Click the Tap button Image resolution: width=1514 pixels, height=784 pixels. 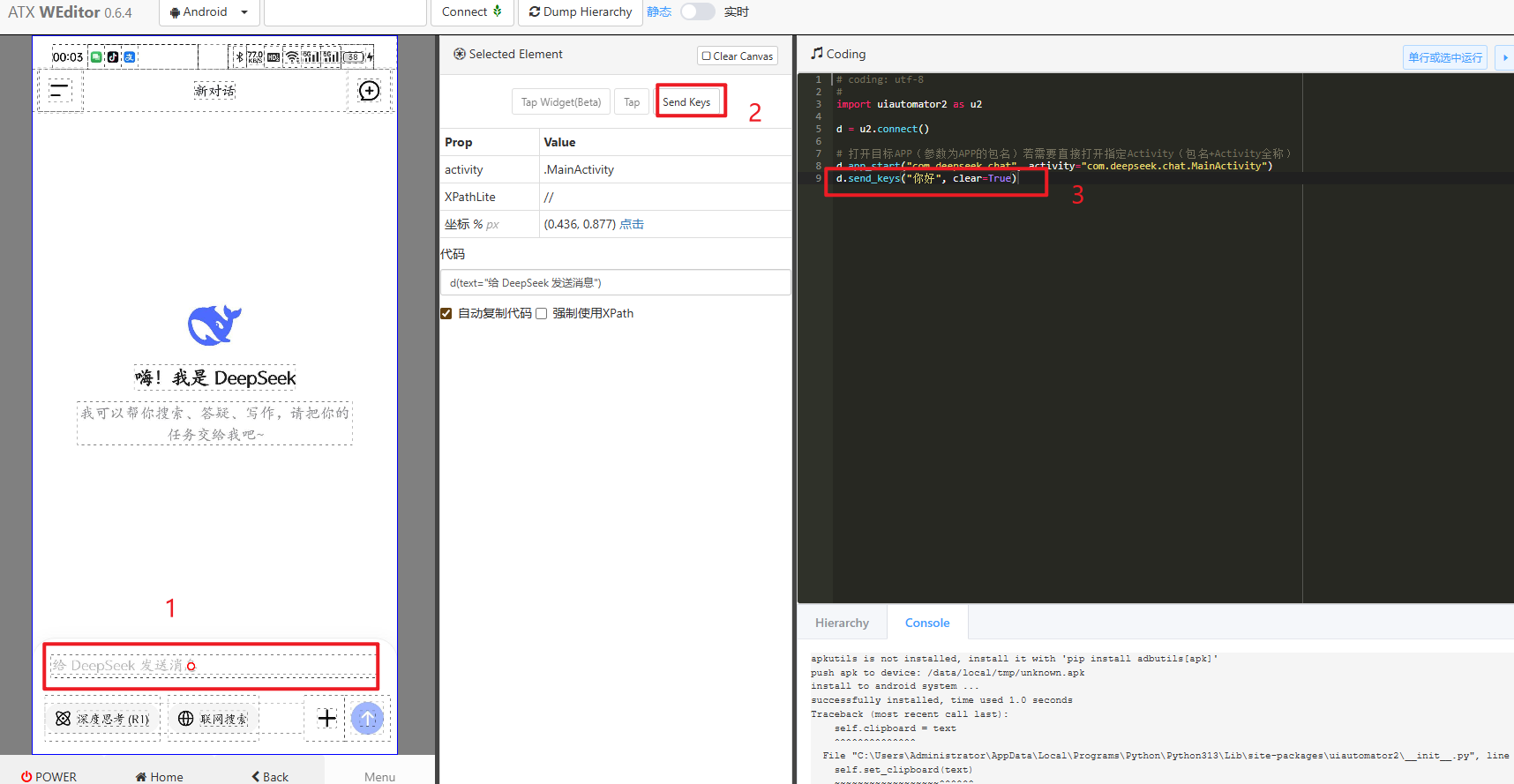click(632, 102)
